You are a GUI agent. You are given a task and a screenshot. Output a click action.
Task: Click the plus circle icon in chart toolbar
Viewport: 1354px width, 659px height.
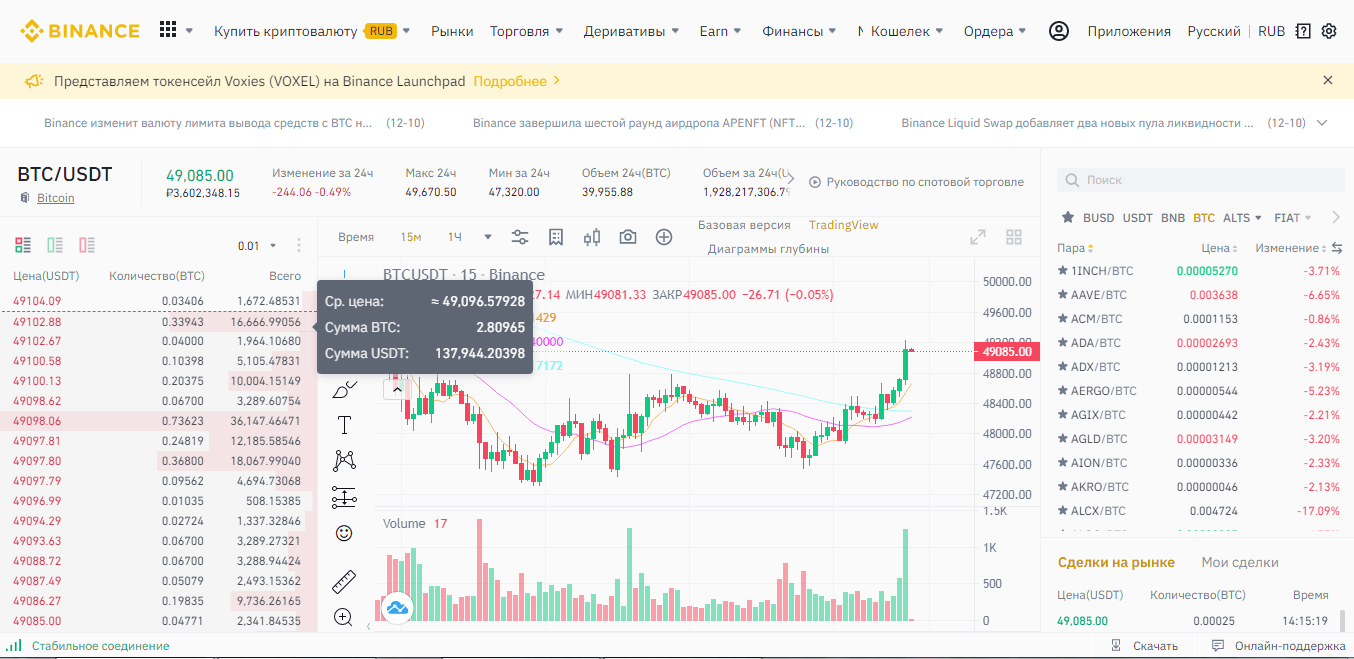664,237
